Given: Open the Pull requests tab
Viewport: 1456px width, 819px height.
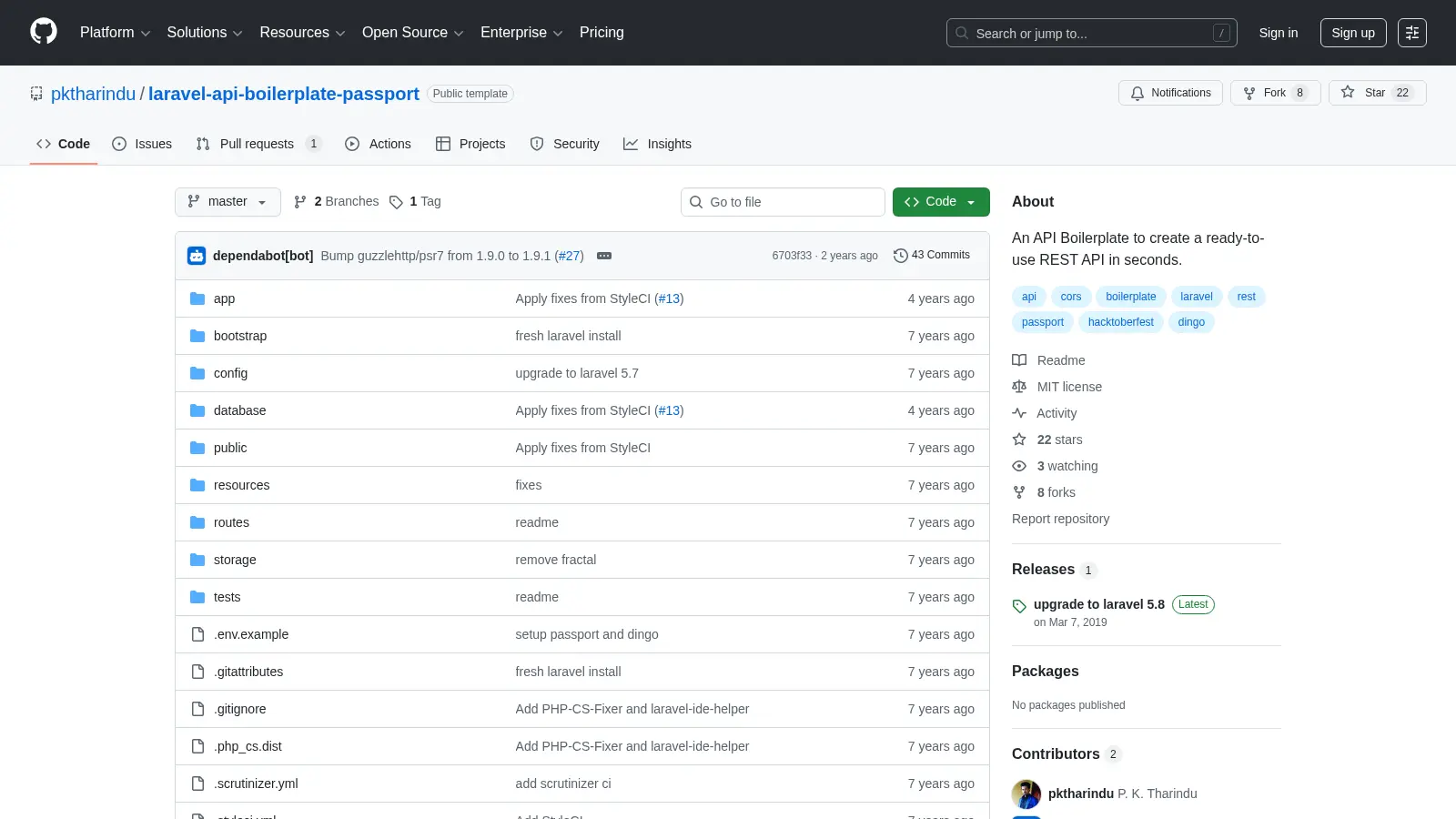Looking at the screenshot, I should pos(258,144).
